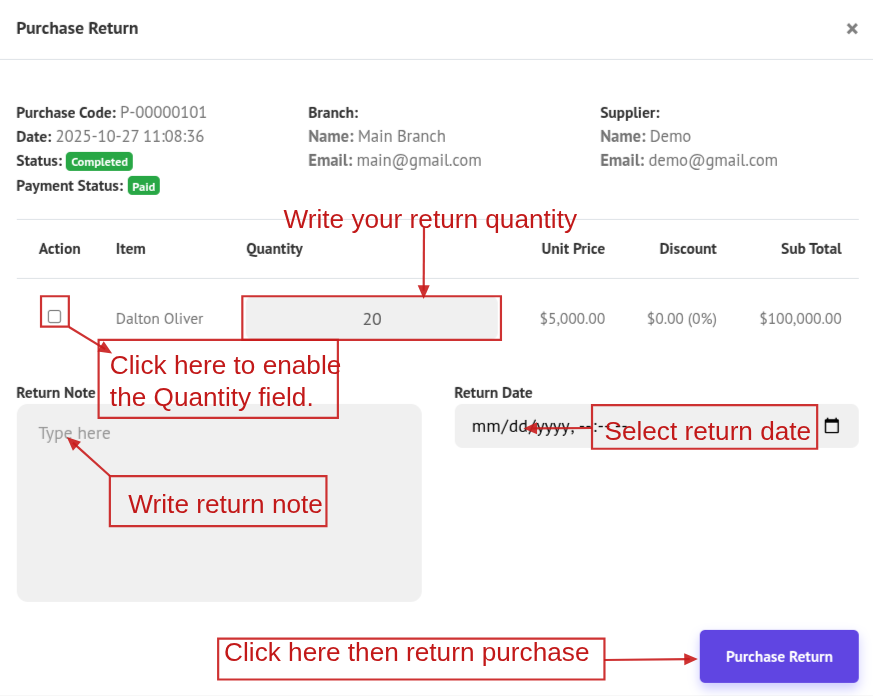Click the green Completed status badge

(99, 161)
